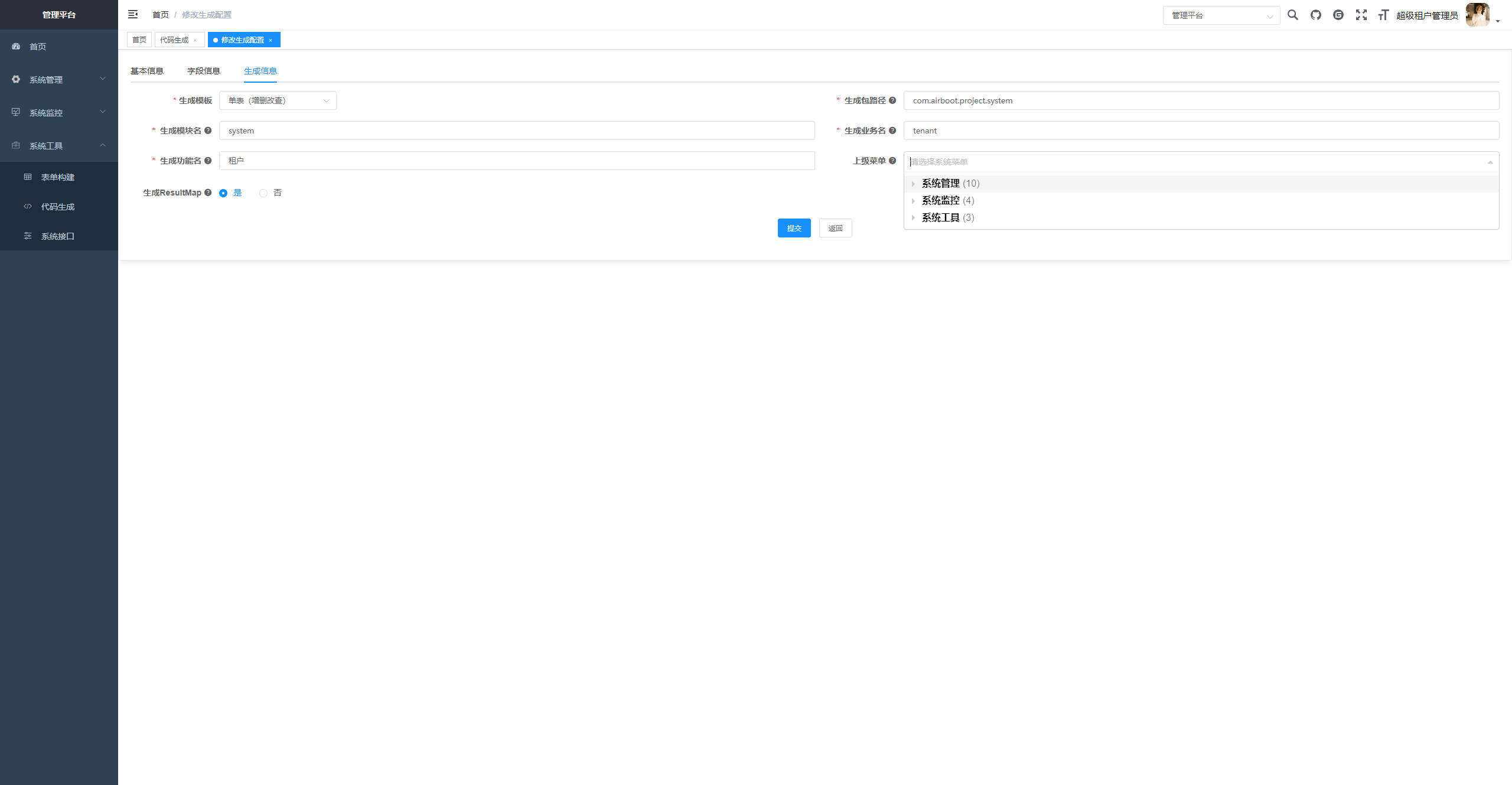
Task: Select 是 for 生成ResultMap
Action: [x=230, y=193]
